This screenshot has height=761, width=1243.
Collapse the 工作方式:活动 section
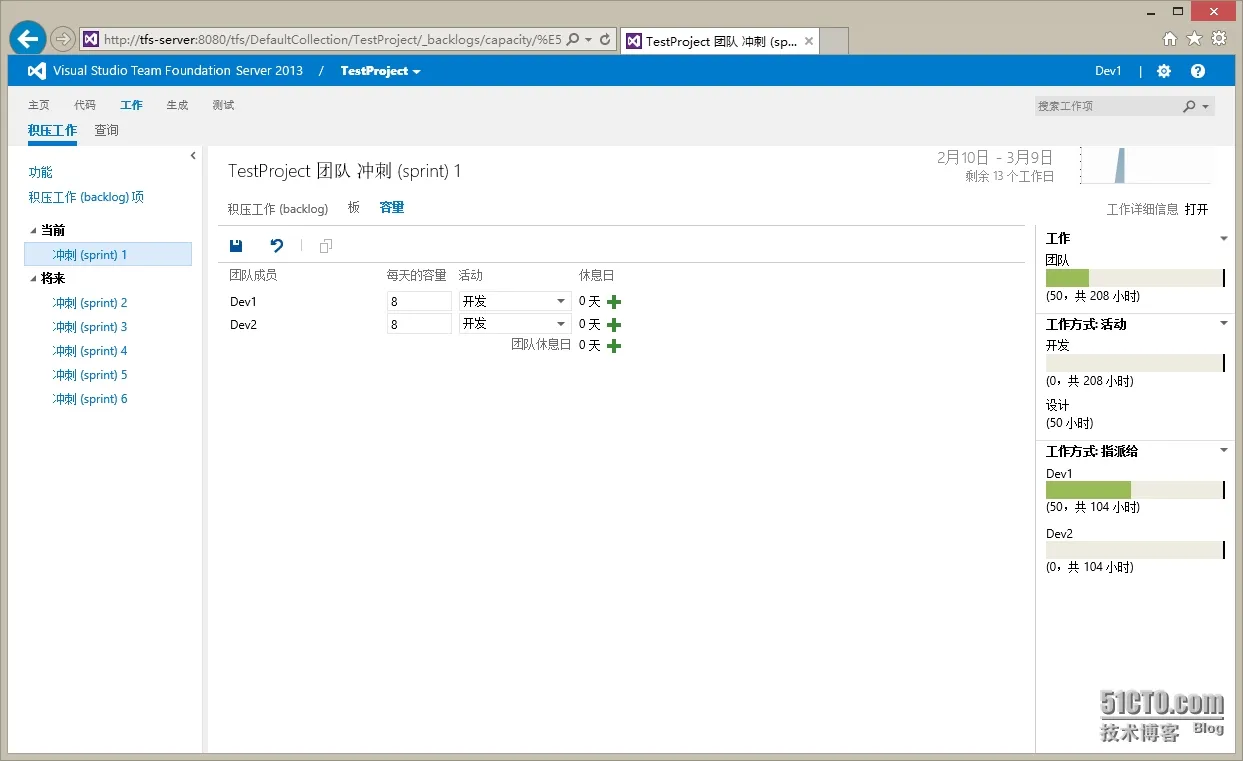pyautogui.click(x=1224, y=323)
